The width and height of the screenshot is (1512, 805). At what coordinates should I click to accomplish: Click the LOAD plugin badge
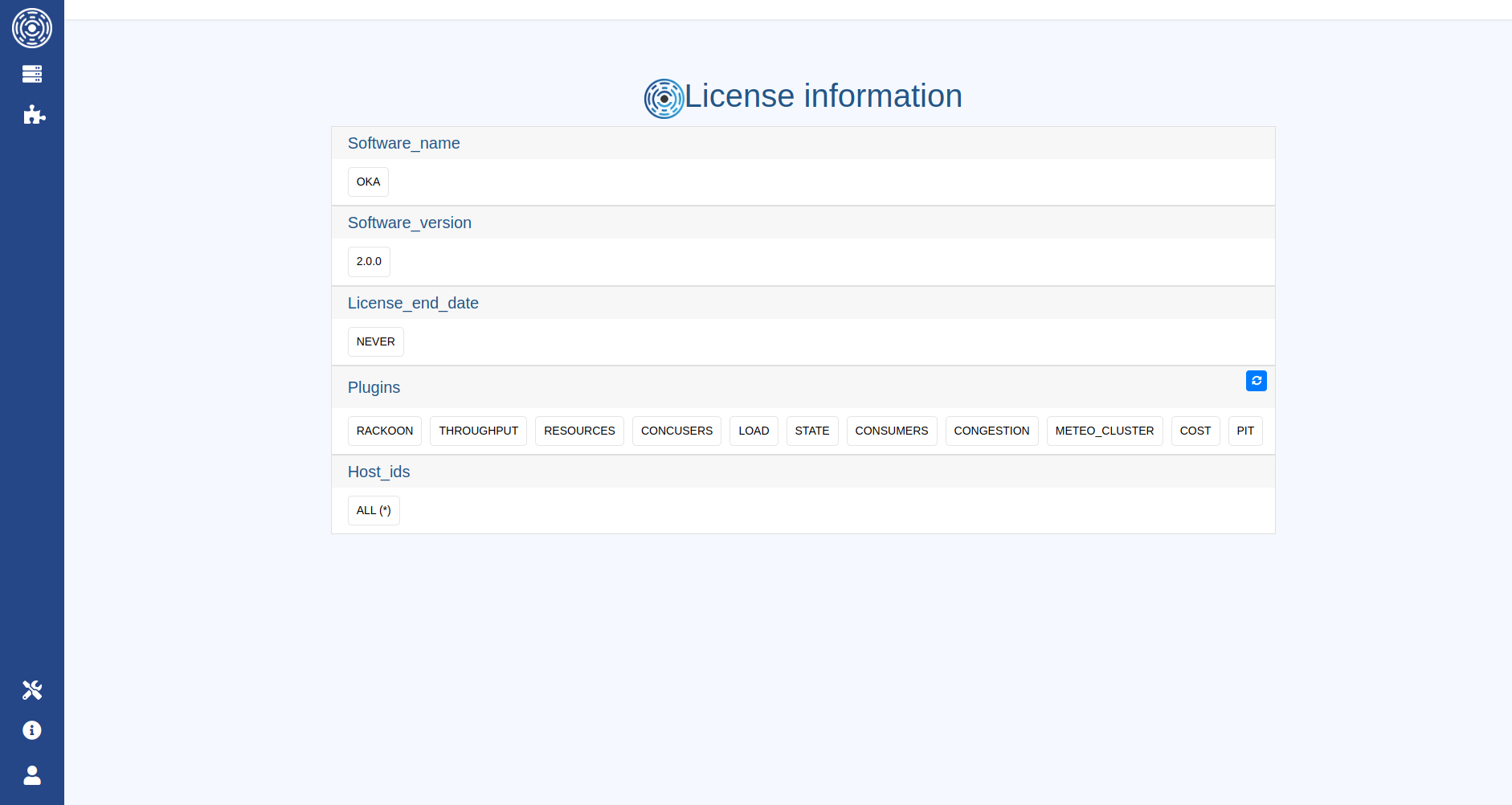pyautogui.click(x=754, y=431)
